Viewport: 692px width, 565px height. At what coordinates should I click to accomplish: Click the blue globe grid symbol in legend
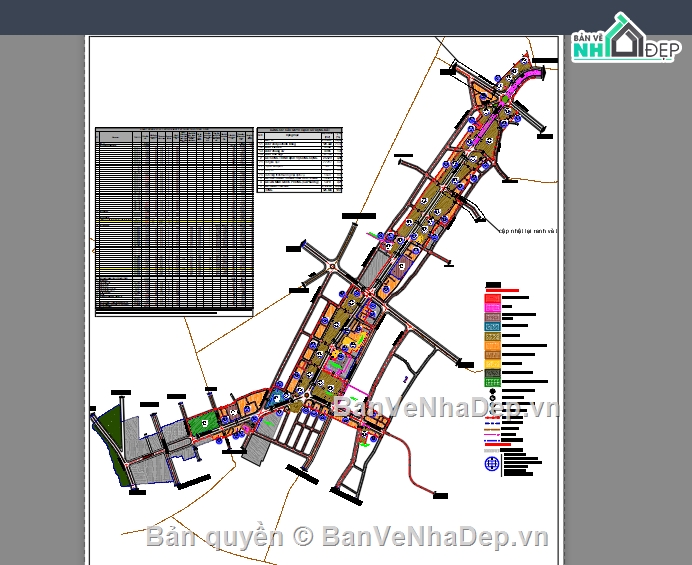click(492, 463)
